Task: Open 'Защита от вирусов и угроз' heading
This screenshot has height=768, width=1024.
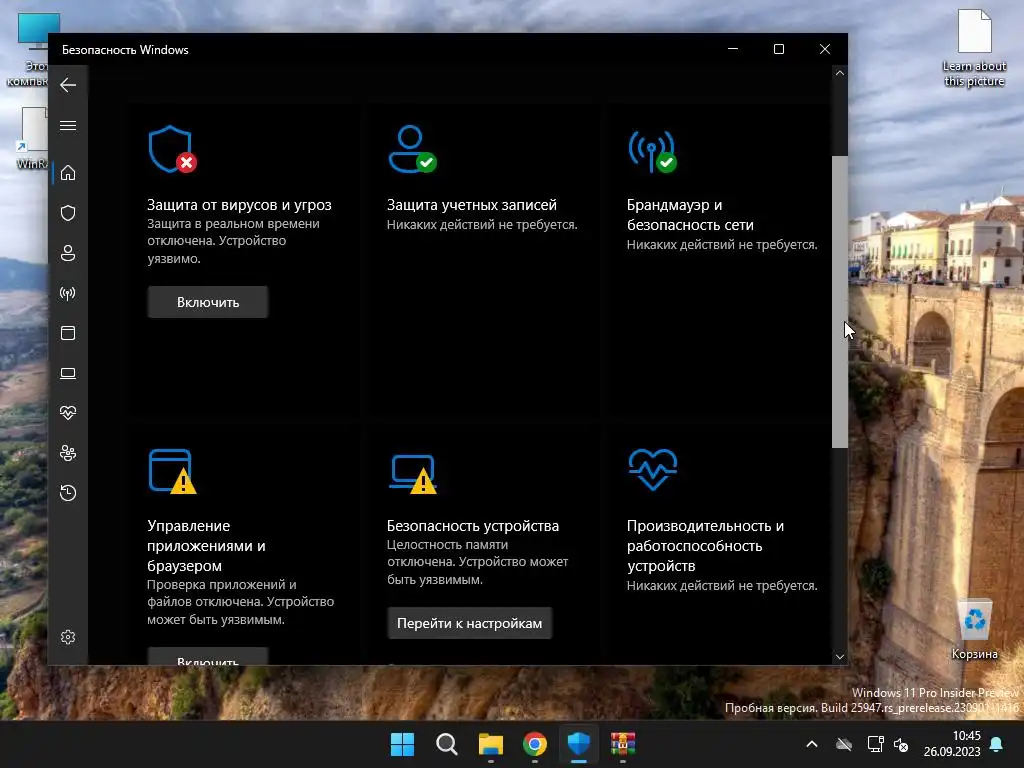Action: 239,205
